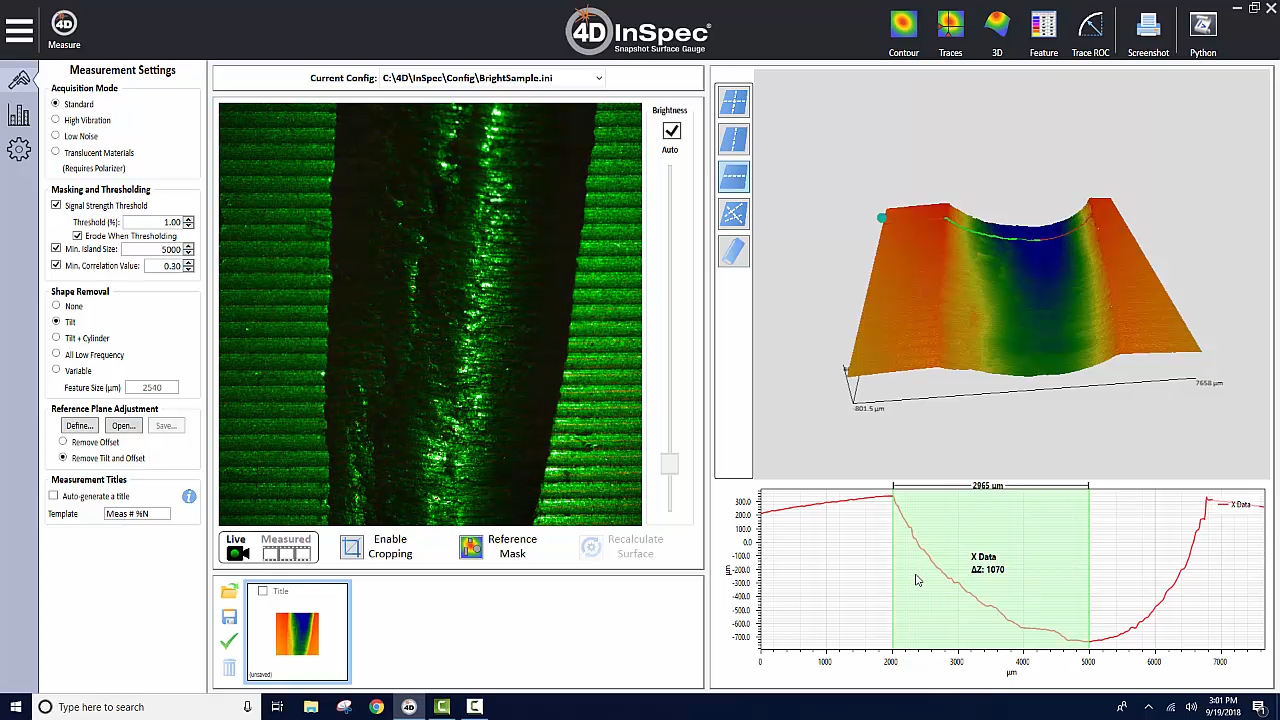Select High Vibration acquisition mode
Image resolution: width=1280 pixels, height=720 pixels.
point(56,120)
